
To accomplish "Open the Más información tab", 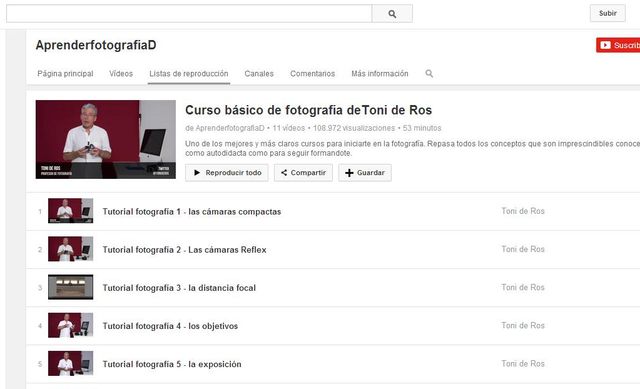I will 380,73.
